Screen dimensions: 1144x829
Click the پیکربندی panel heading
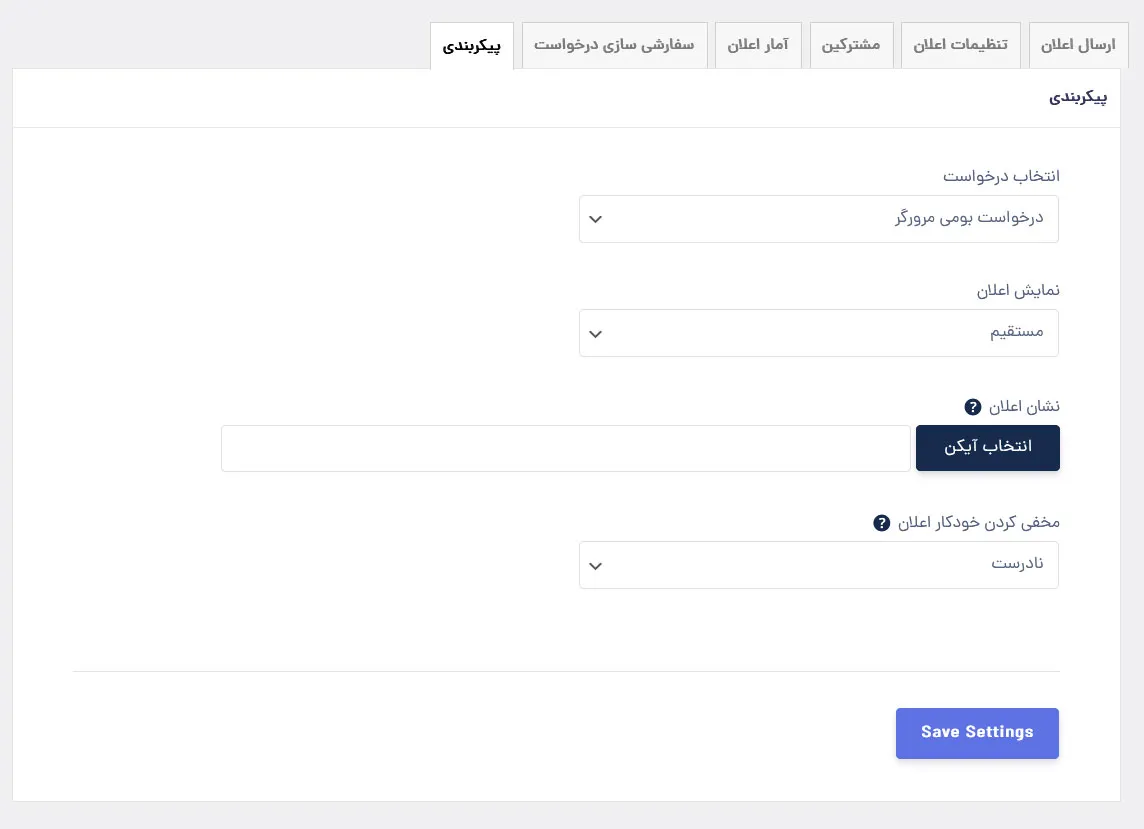point(1078,98)
